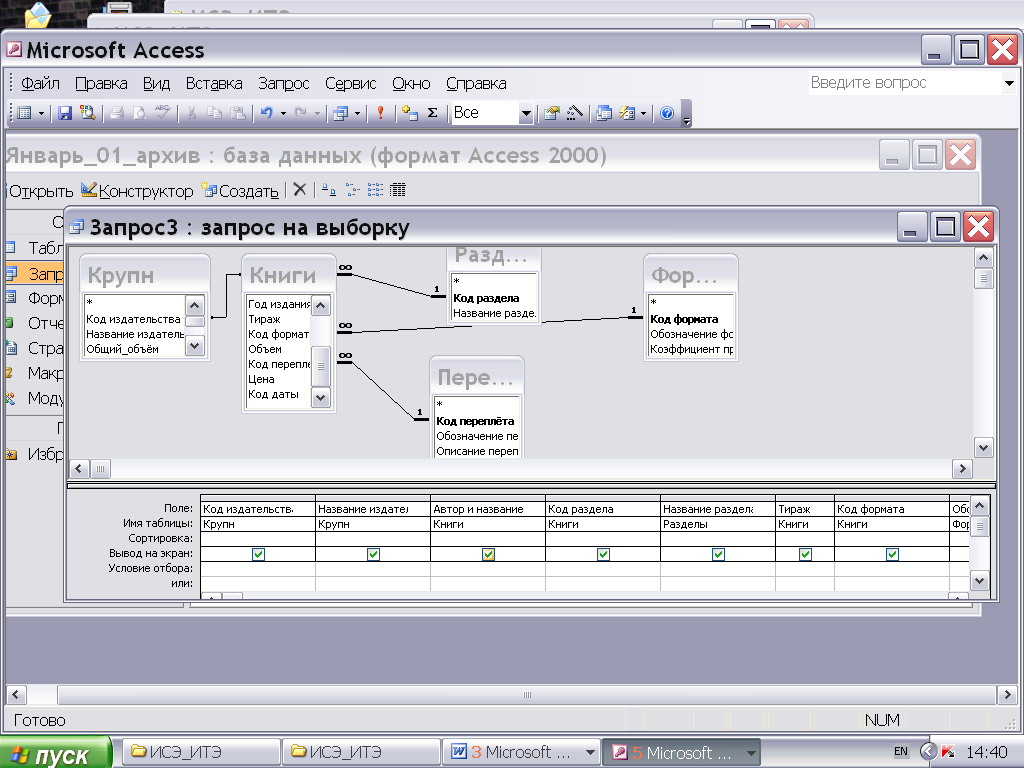Click the Query Type toolbar icon

(x=340, y=114)
